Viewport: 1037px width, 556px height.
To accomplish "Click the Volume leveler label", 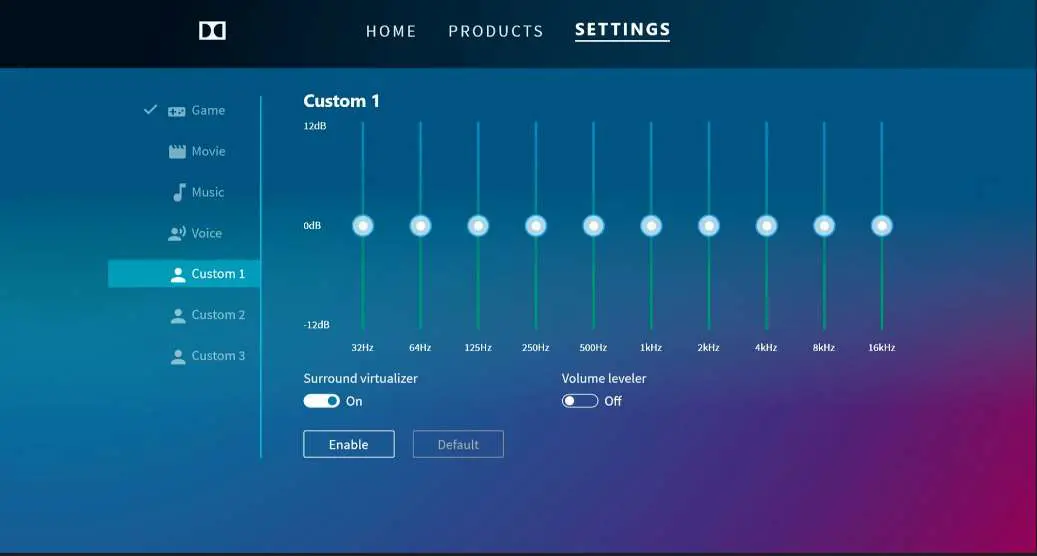I will tap(604, 379).
